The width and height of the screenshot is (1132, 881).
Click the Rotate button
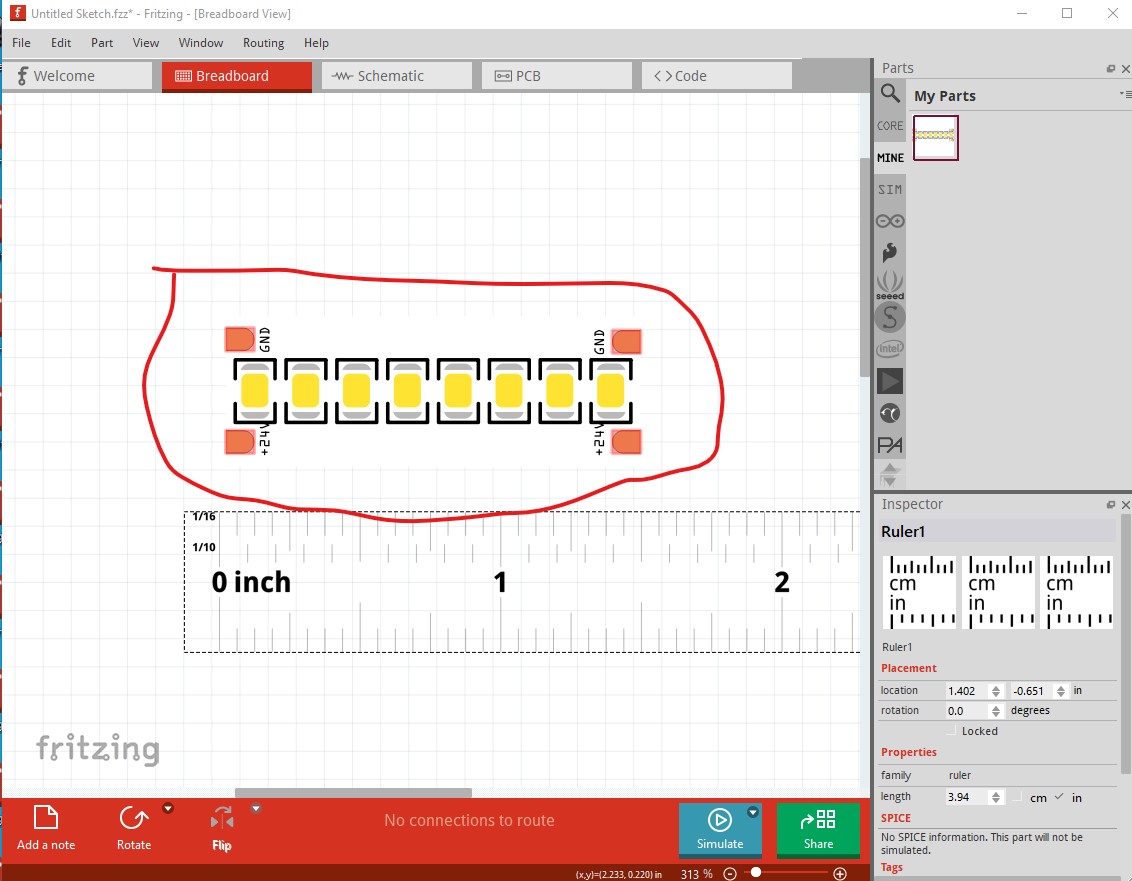[x=134, y=828]
